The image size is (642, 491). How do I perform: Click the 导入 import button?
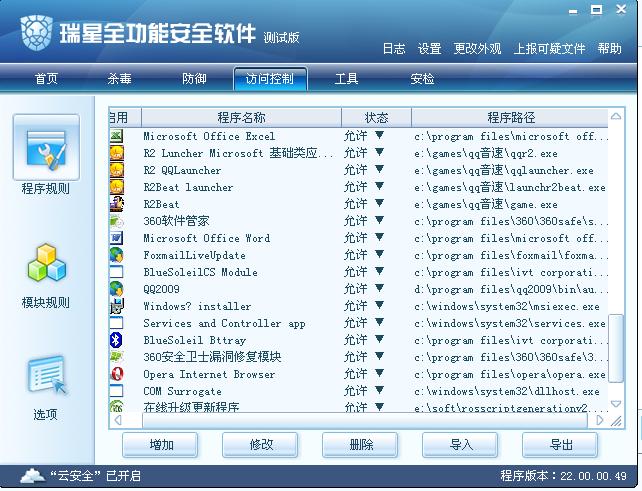460,445
